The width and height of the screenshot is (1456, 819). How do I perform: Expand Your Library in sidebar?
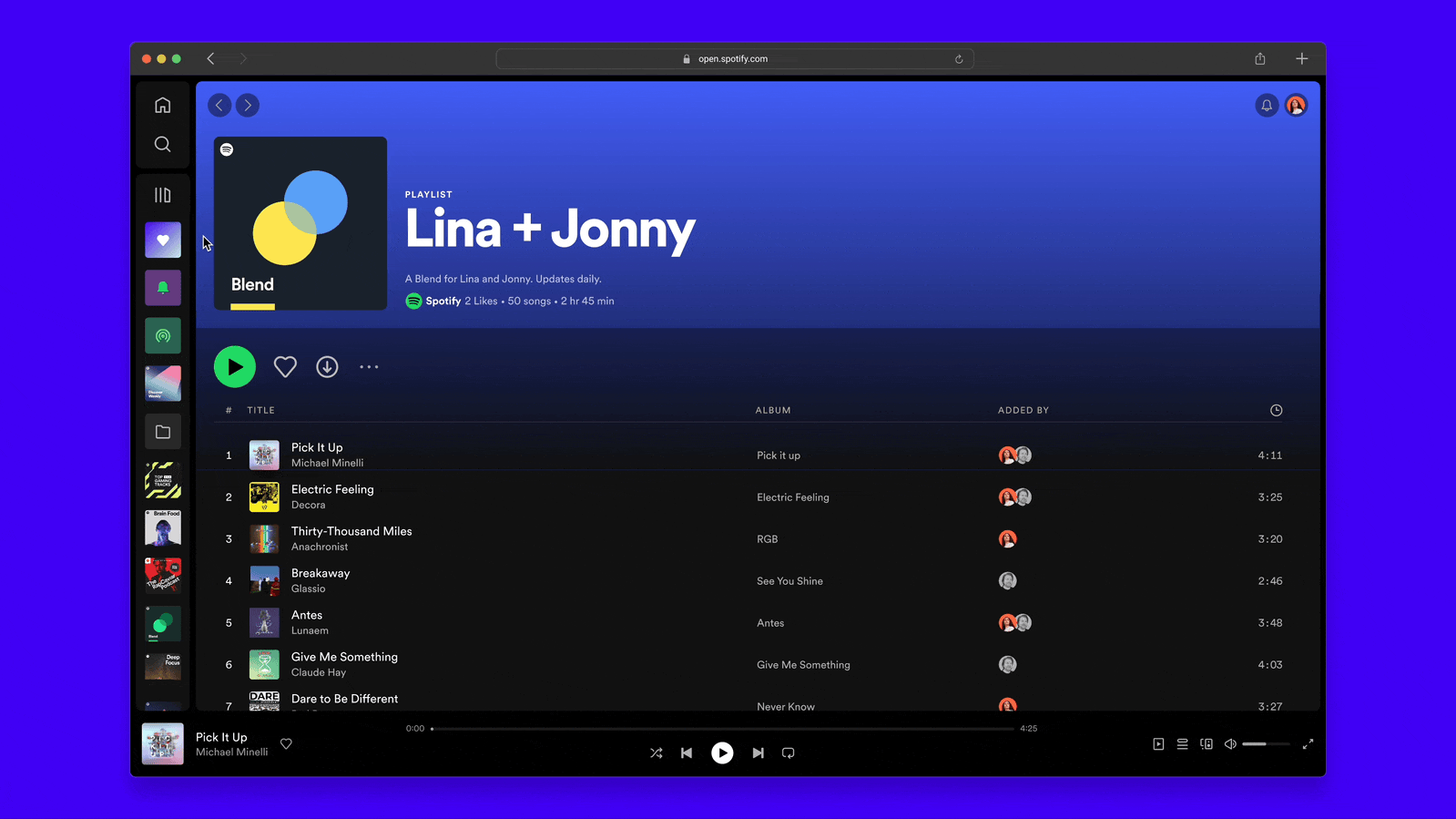[162, 195]
